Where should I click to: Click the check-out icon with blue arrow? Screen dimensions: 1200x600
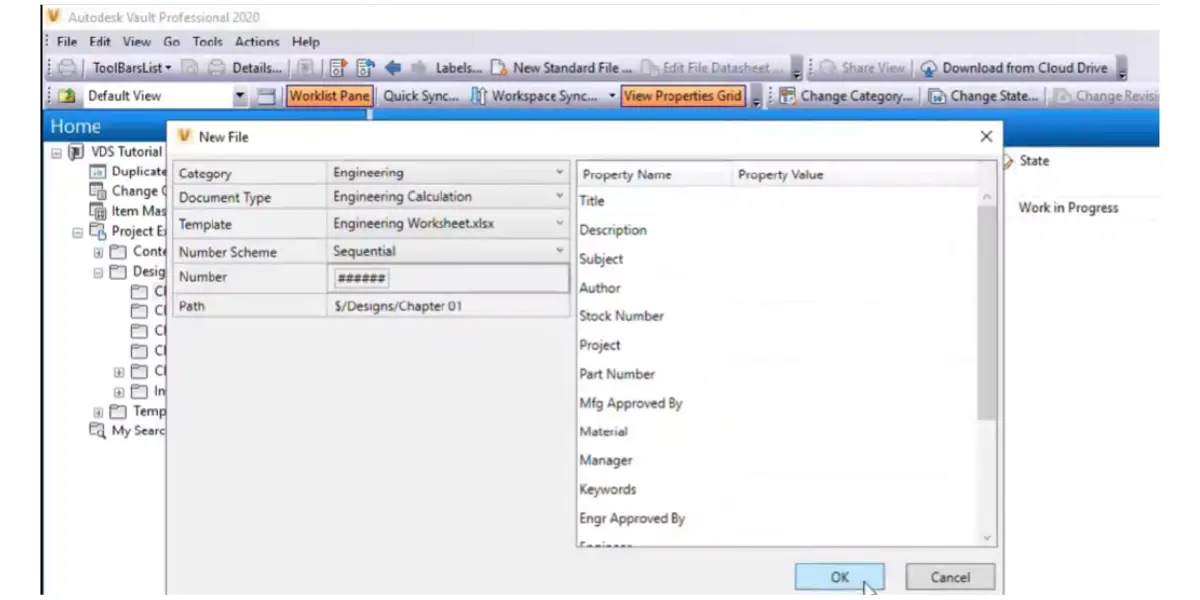tap(365, 68)
